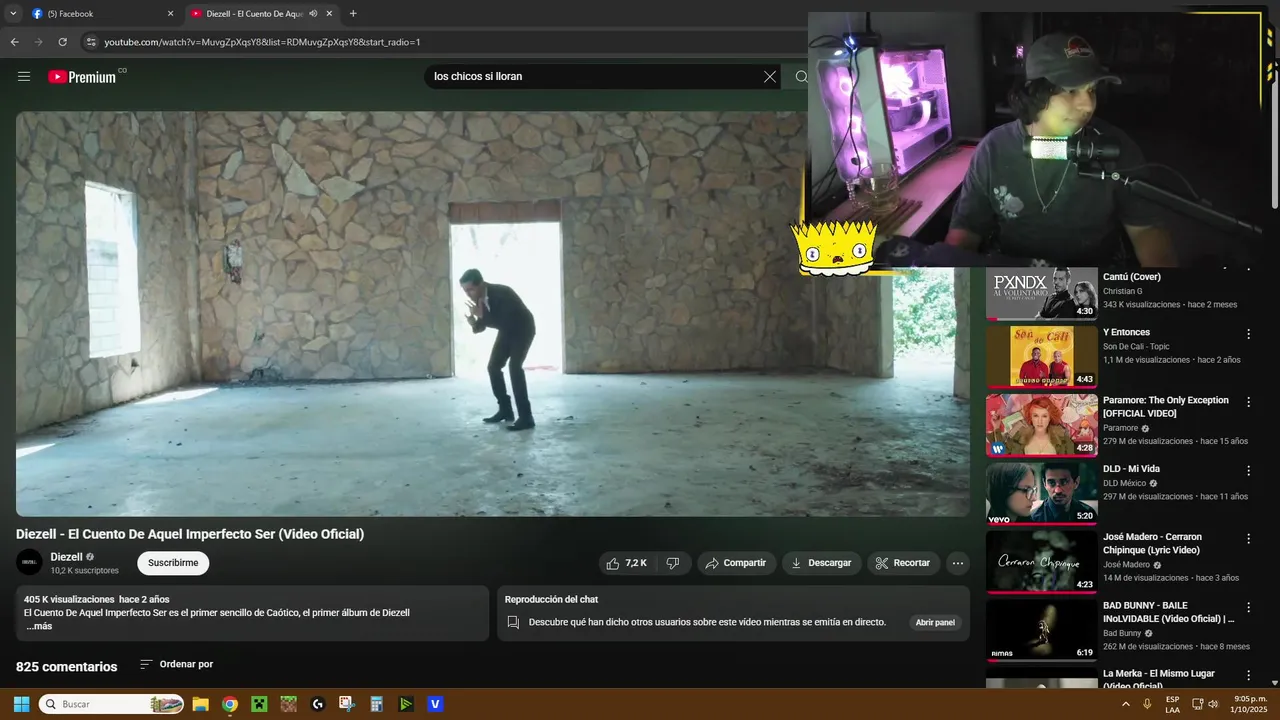Click the Chrome address bar URL
Viewport: 1280px width, 720px height.
[262, 42]
